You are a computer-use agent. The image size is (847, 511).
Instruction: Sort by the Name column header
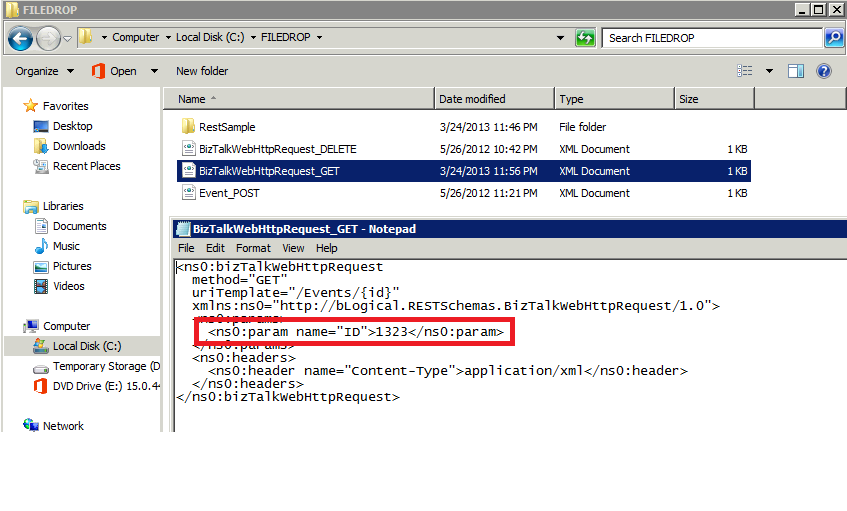click(299, 99)
